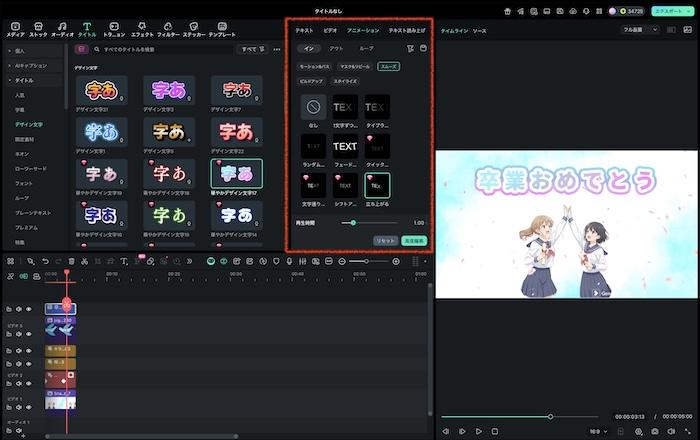This screenshot has height=440, width=700.
Task: Open the メディア media tab
Action: click(x=15, y=29)
